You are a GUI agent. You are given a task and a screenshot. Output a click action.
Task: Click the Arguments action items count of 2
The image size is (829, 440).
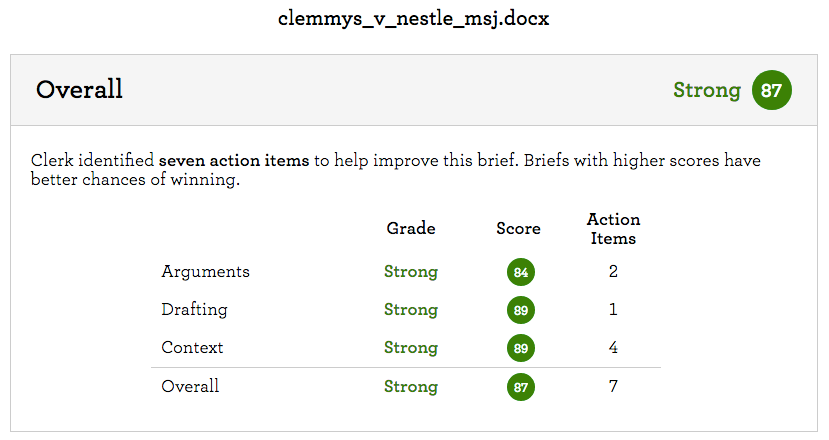coord(614,272)
